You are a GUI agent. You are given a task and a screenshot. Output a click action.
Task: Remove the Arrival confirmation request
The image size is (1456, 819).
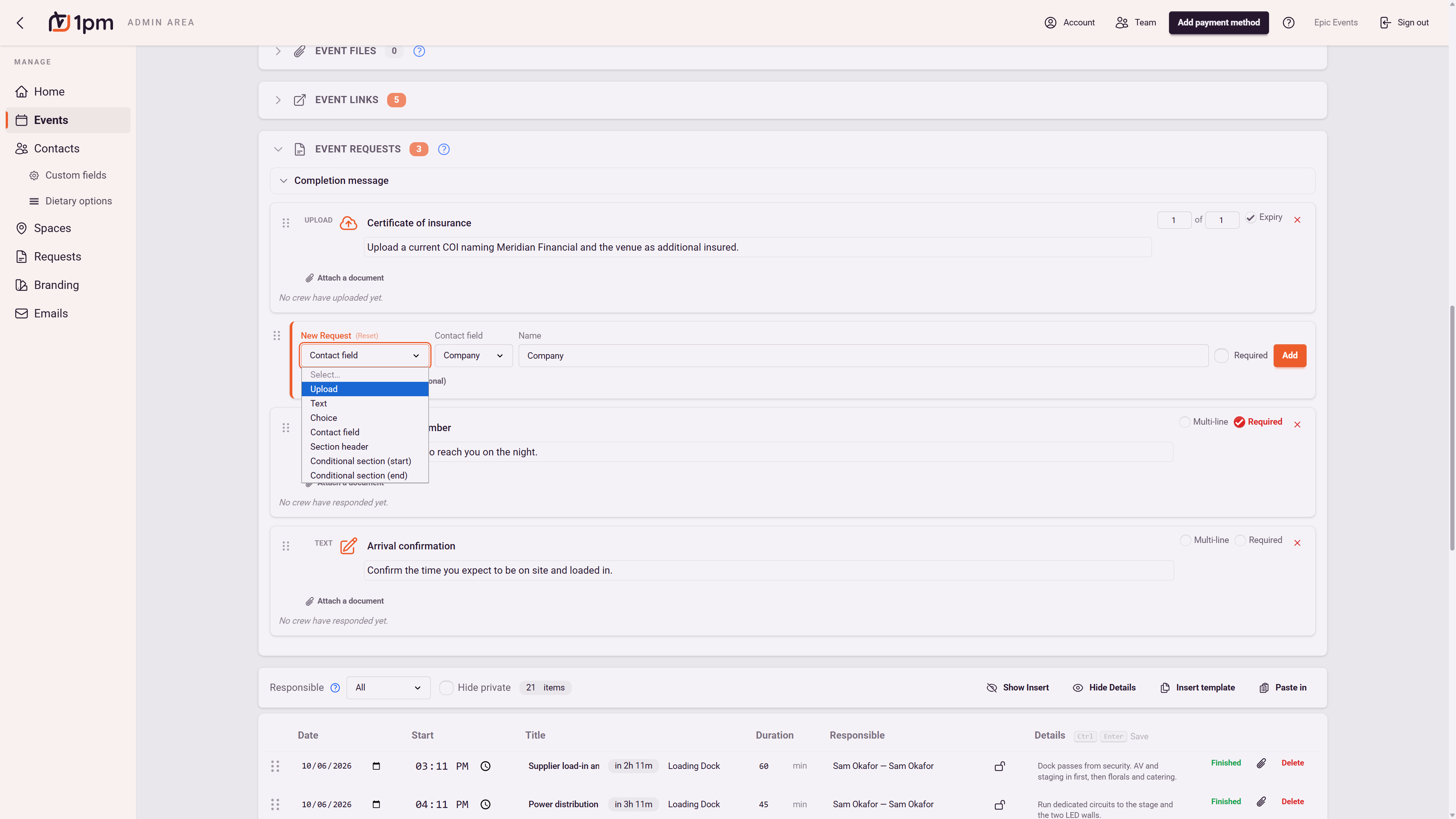tap(1297, 543)
